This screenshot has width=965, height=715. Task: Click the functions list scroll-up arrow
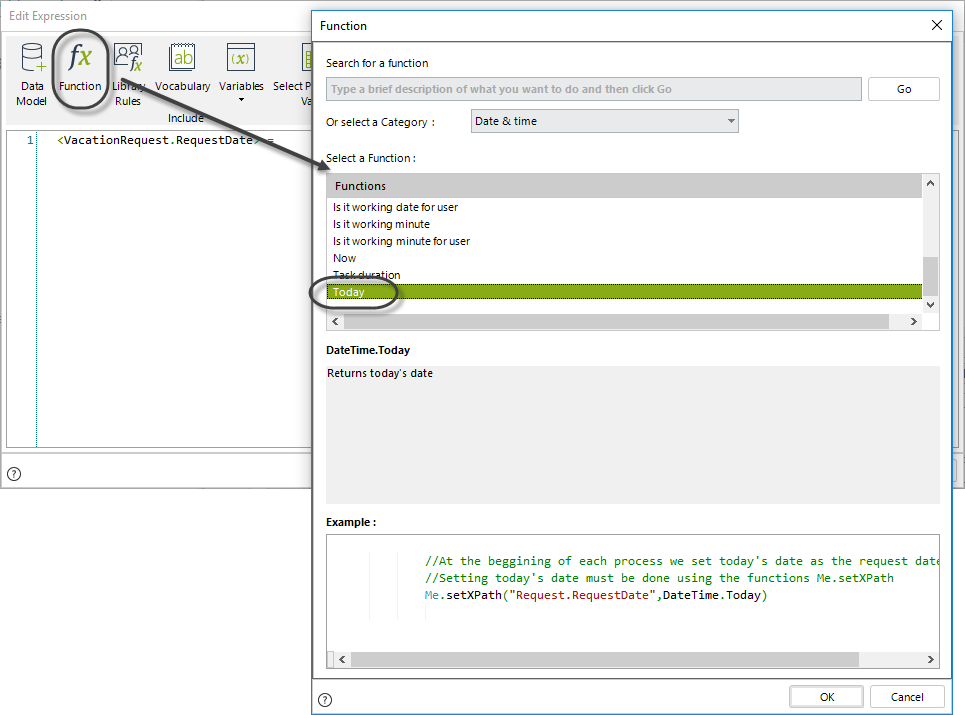(931, 183)
